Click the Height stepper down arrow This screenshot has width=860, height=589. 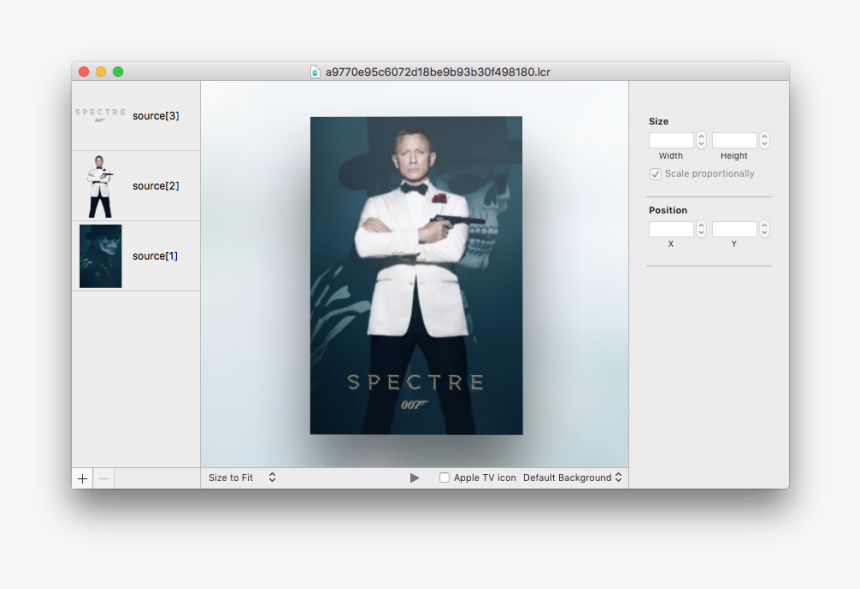[x=764, y=143]
